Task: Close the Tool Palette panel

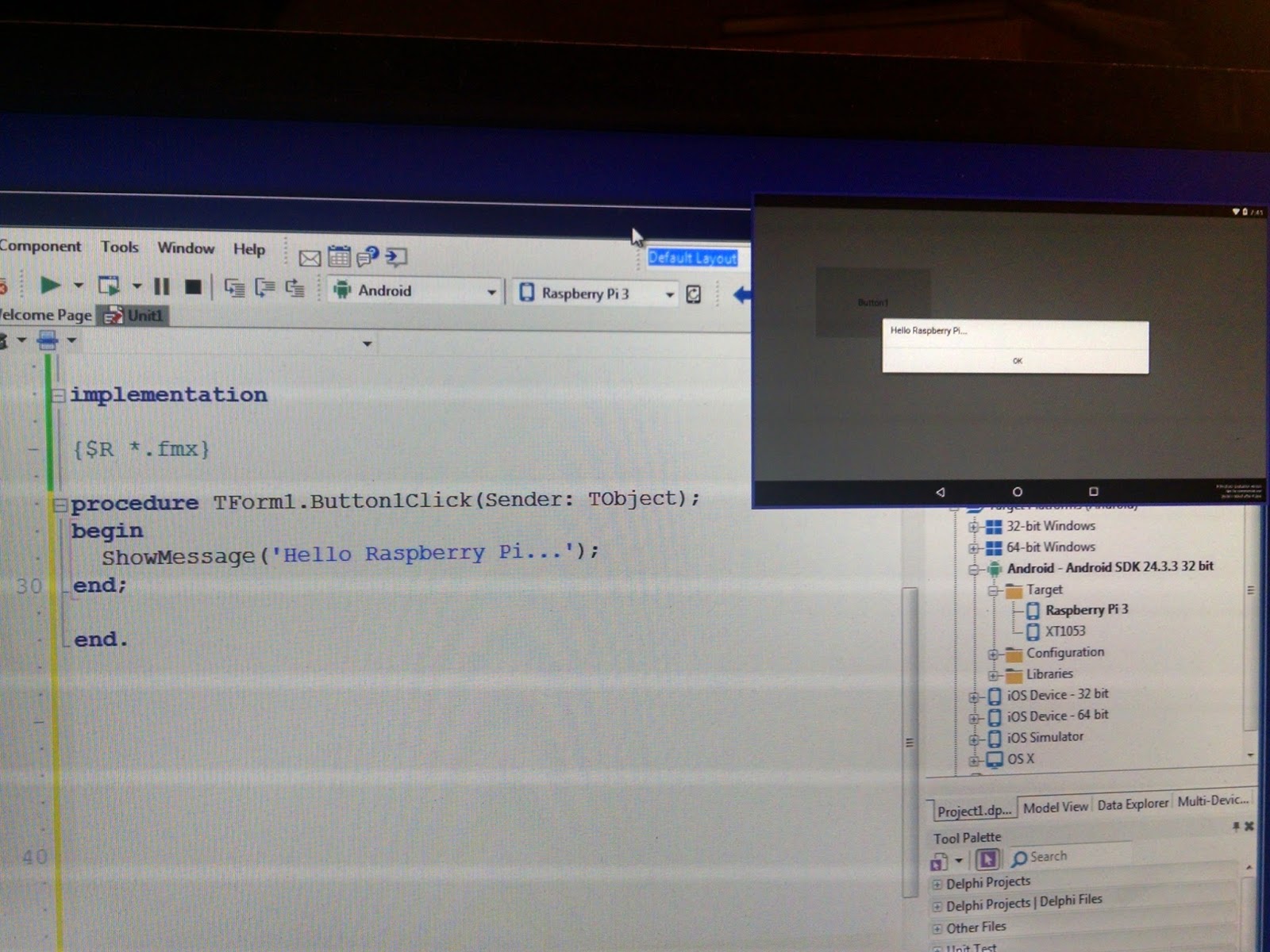Action: tap(1249, 826)
